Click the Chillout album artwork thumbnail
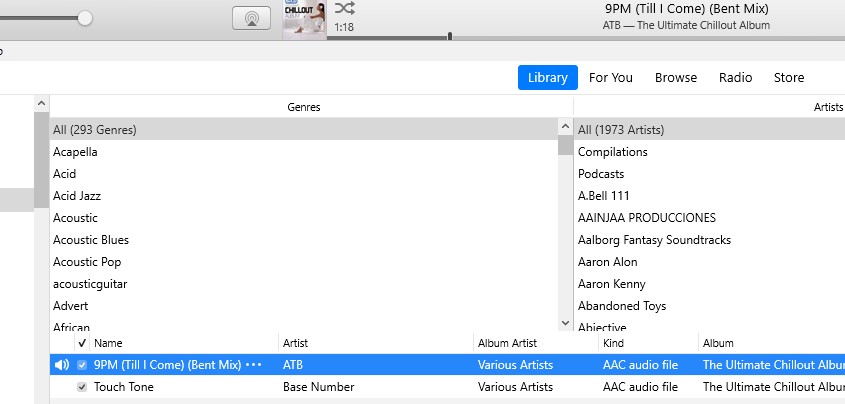This screenshot has height=404, width=845. (x=304, y=20)
